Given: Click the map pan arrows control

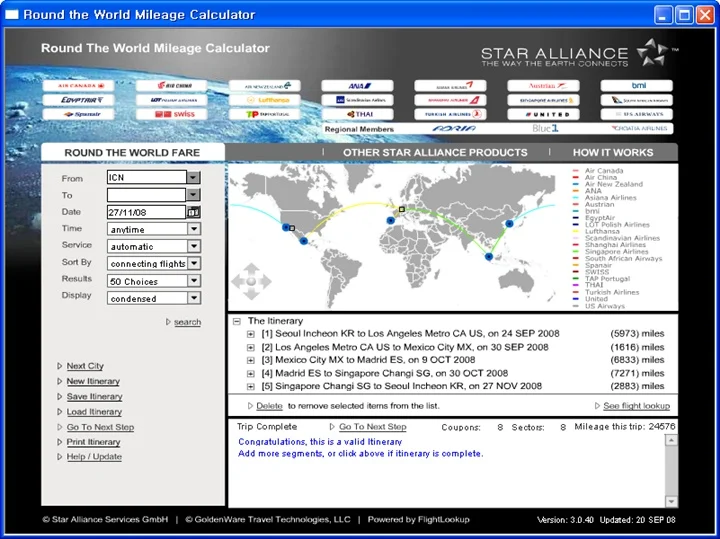Looking at the screenshot, I should [251, 281].
